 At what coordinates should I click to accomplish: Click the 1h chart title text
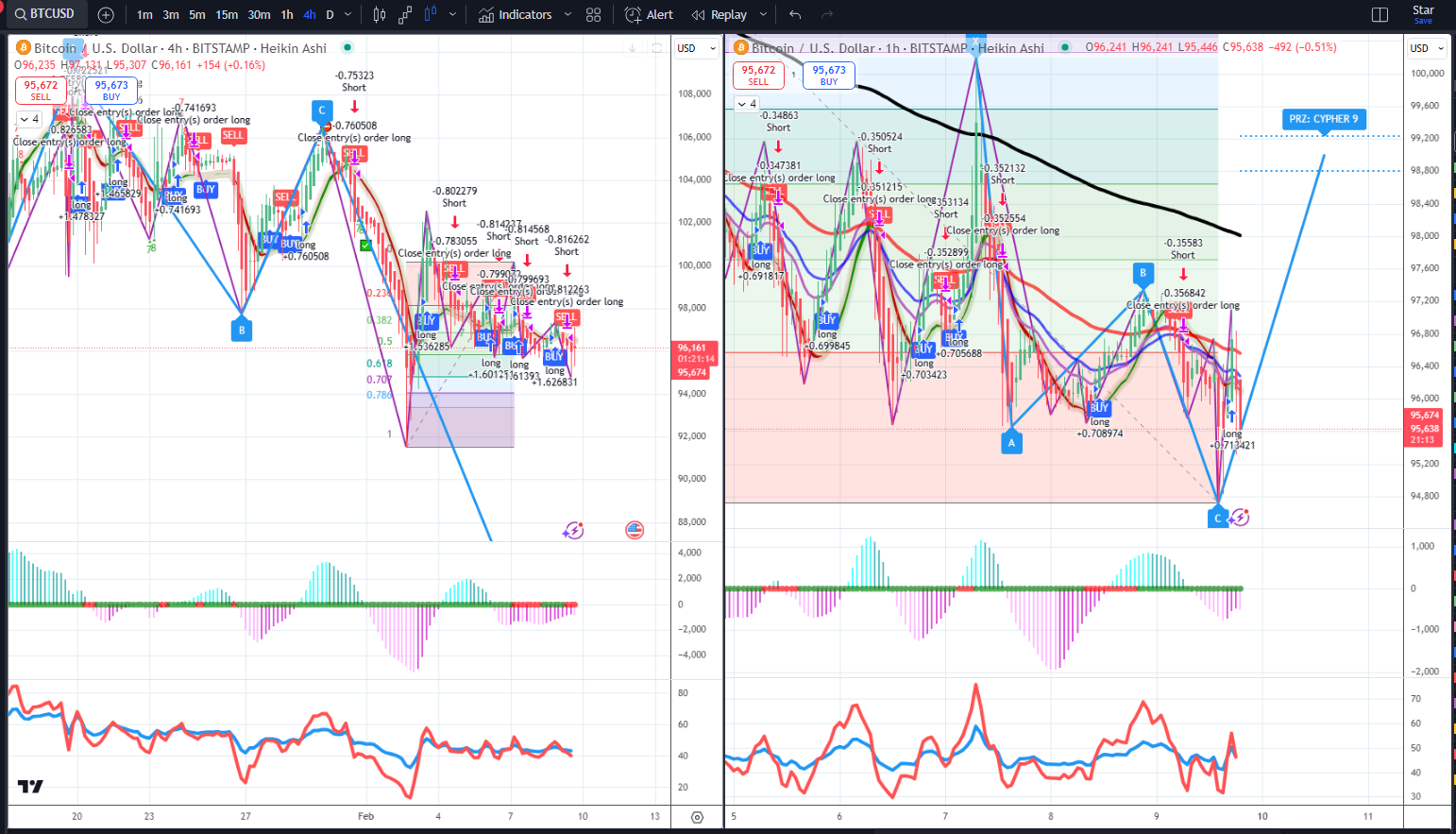[898, 48]
